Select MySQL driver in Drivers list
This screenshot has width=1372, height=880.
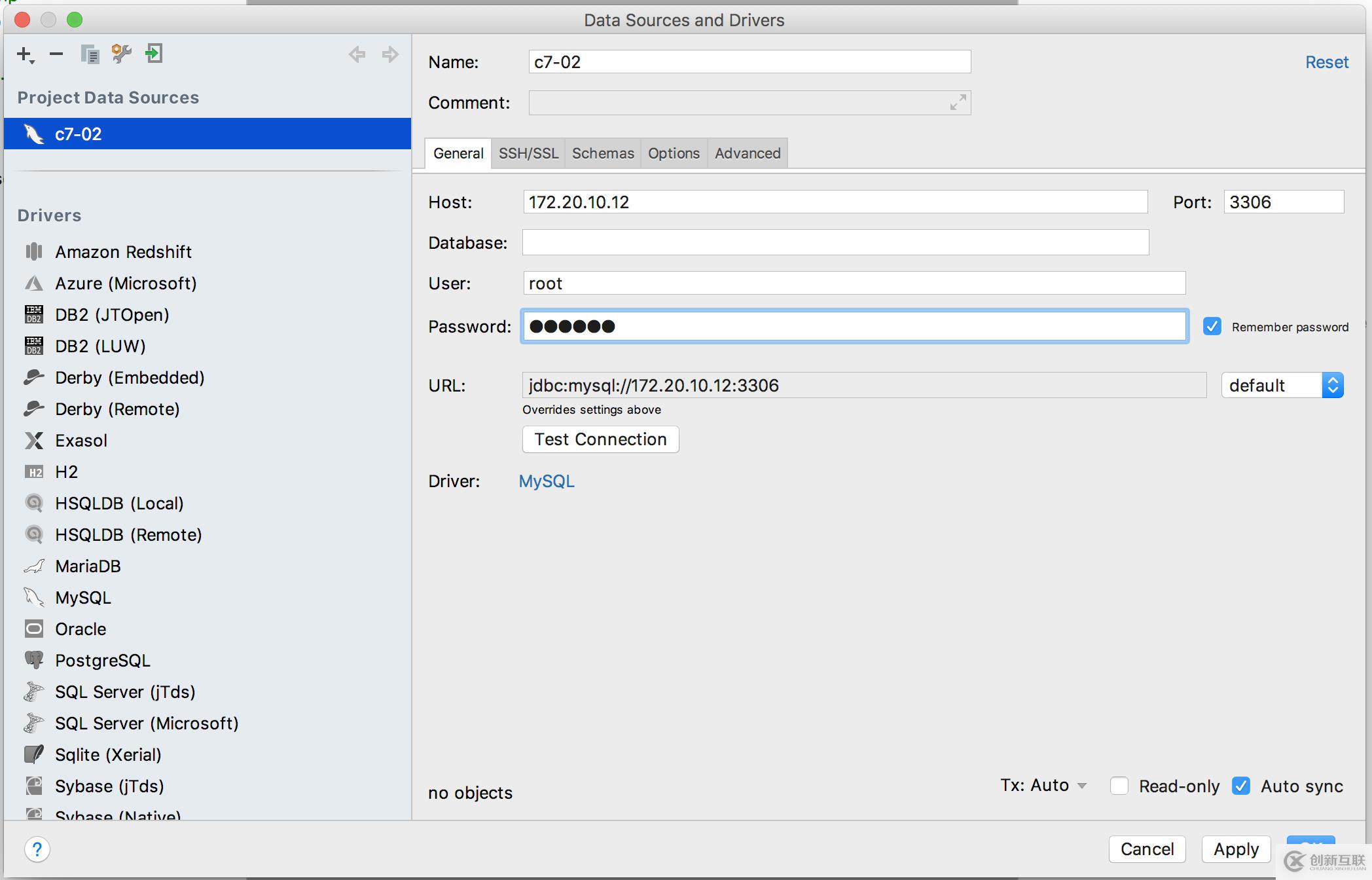tap(208, 598)
